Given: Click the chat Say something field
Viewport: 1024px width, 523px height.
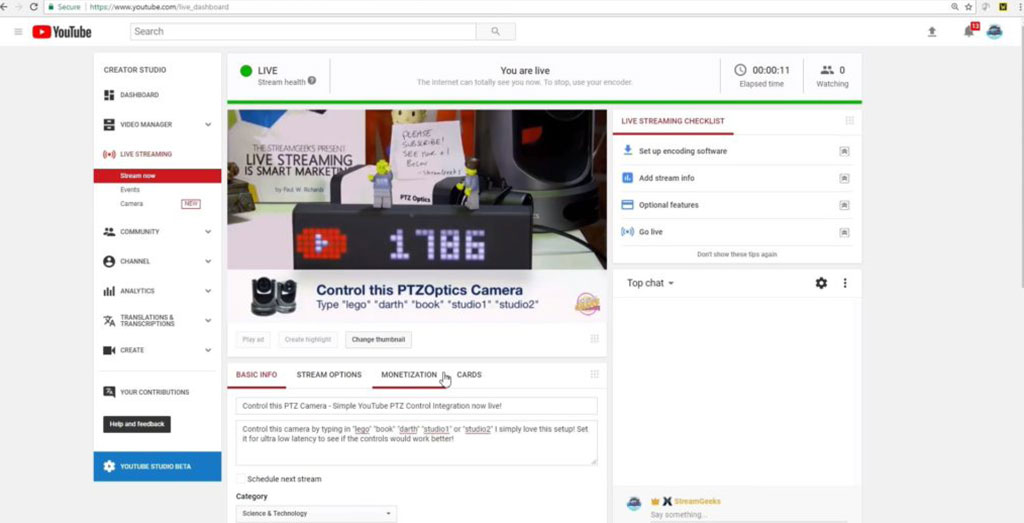Looking at the screenshot, I should pos(748,515).
